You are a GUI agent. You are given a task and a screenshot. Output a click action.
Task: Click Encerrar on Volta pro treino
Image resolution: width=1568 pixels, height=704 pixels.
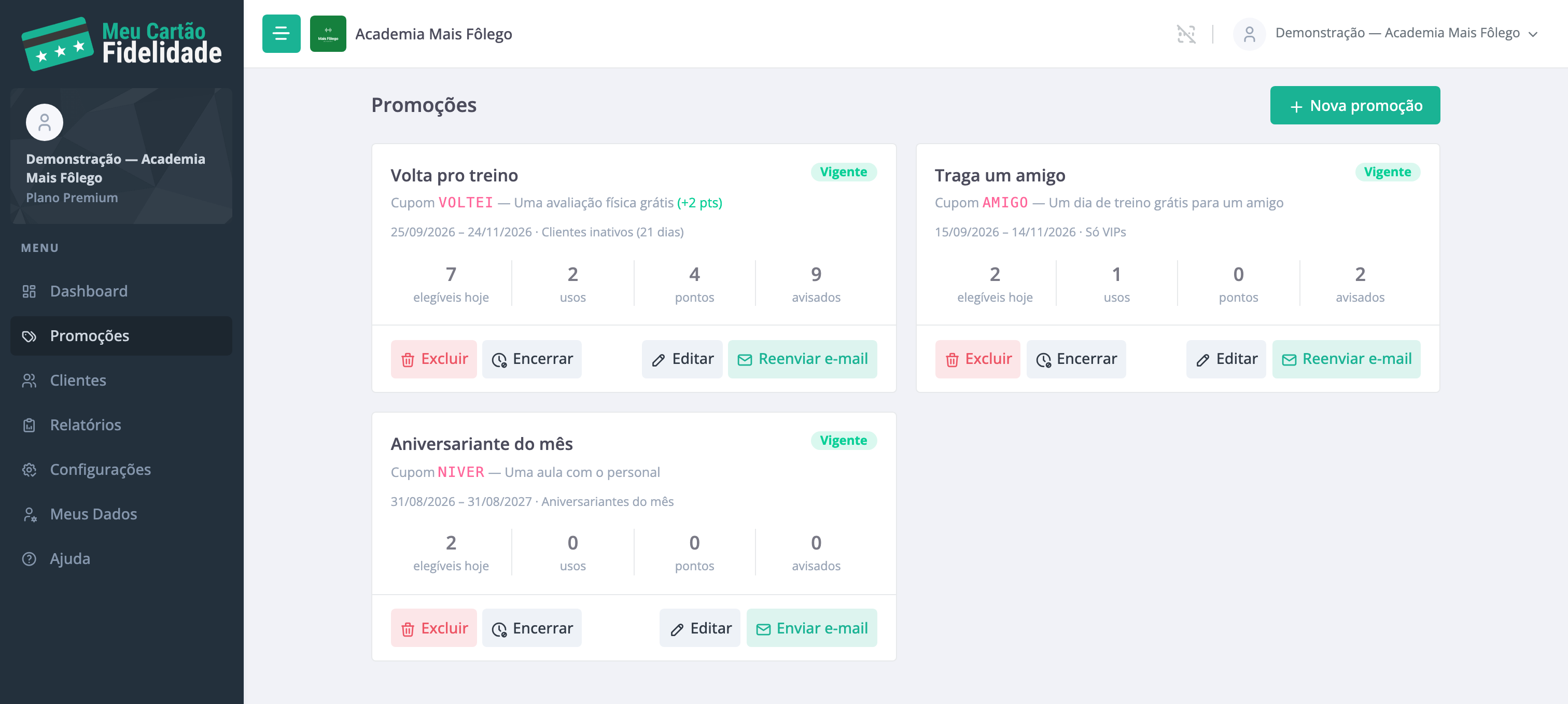532,359
